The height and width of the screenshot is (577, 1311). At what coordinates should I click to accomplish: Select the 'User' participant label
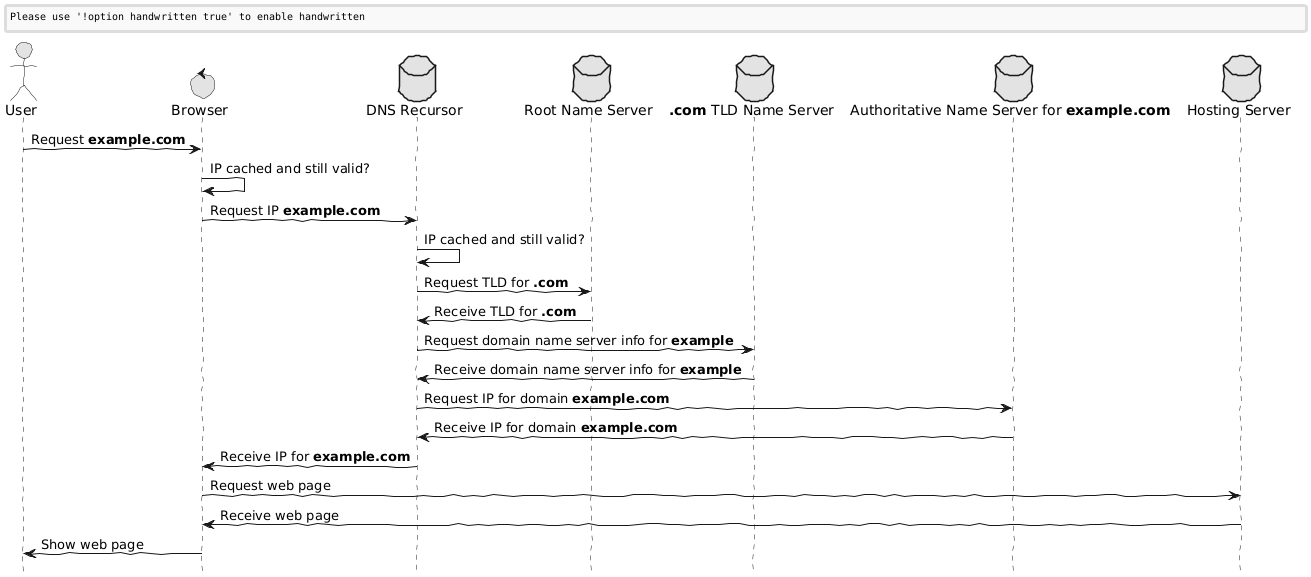pyautogui.click(x=22, y=109)
